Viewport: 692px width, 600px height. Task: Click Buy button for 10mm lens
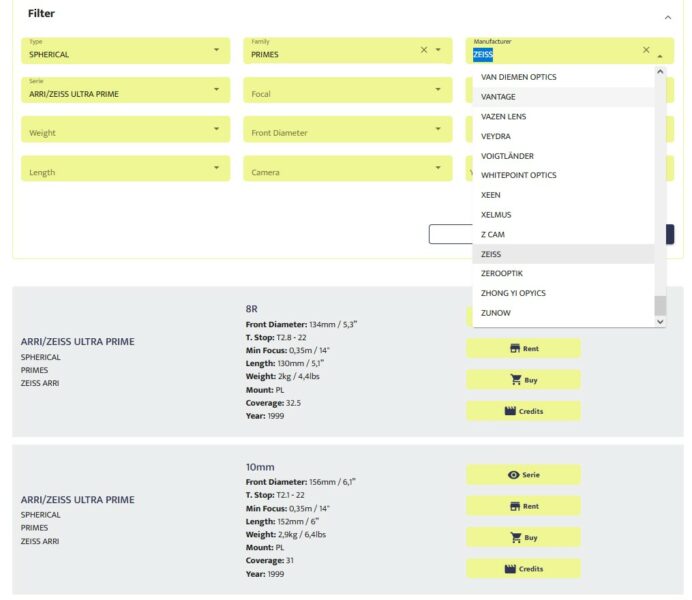click(x=523, y=537)
